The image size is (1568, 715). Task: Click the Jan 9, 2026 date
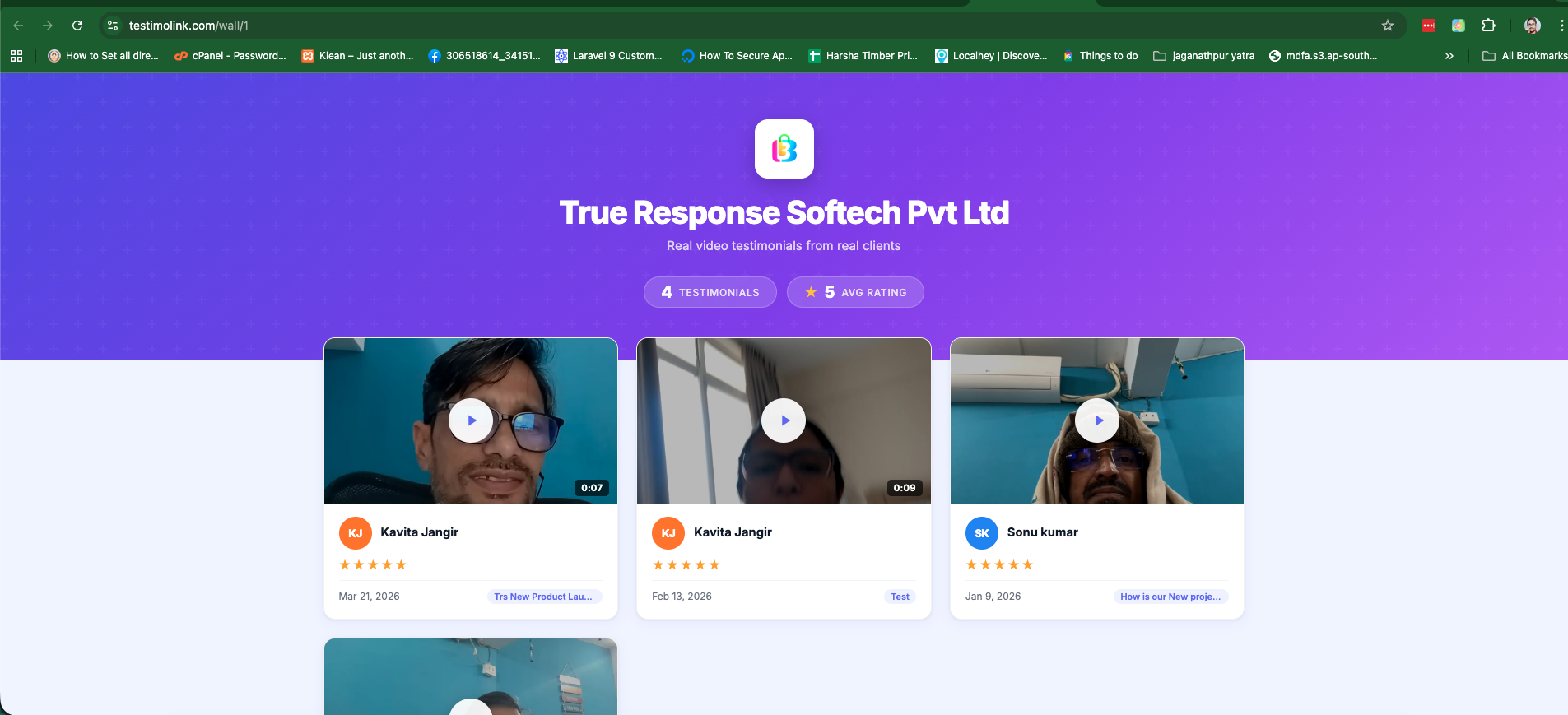(x=993, y=597)
